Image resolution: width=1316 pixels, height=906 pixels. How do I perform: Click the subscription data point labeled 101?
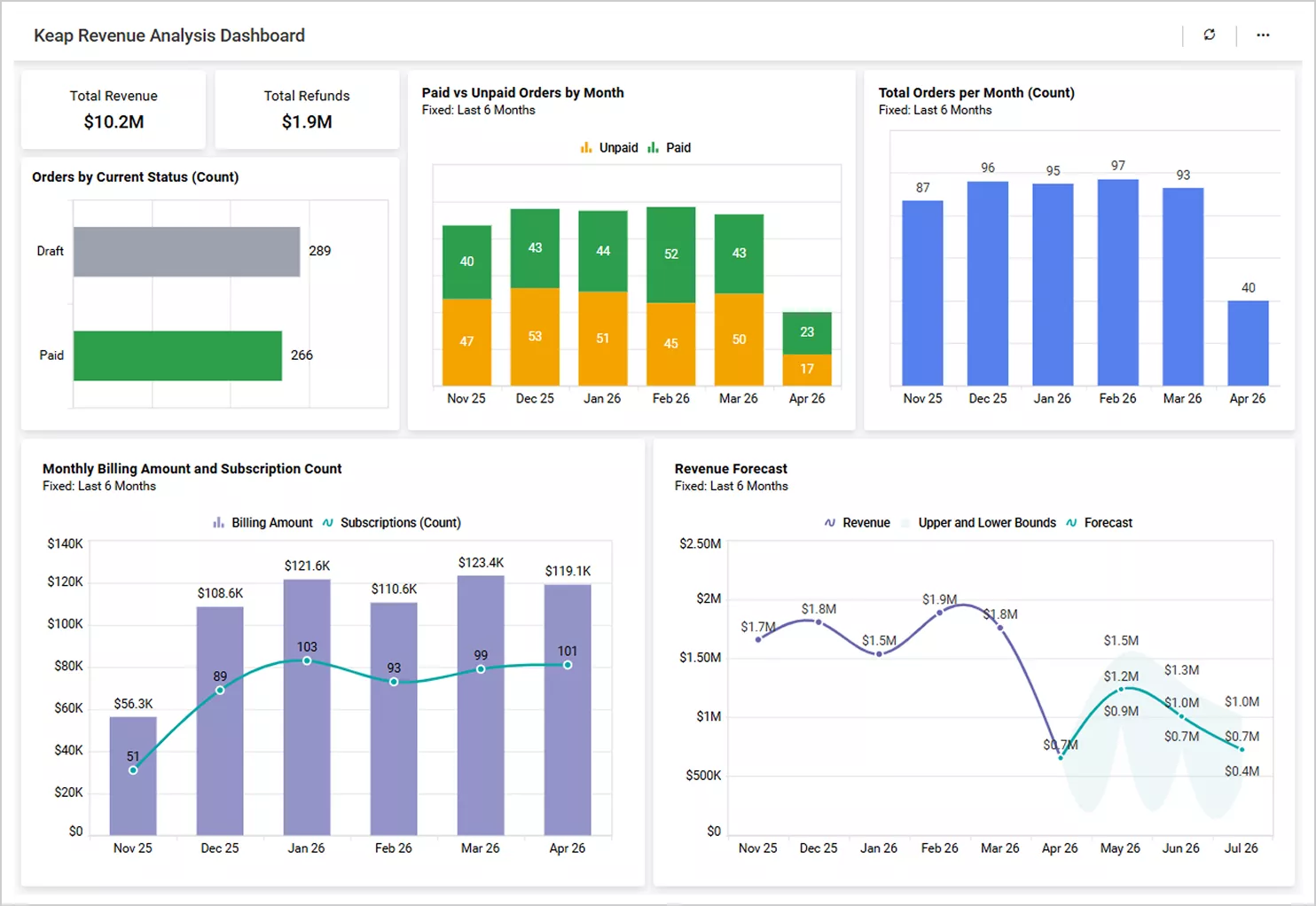(568, 665)
